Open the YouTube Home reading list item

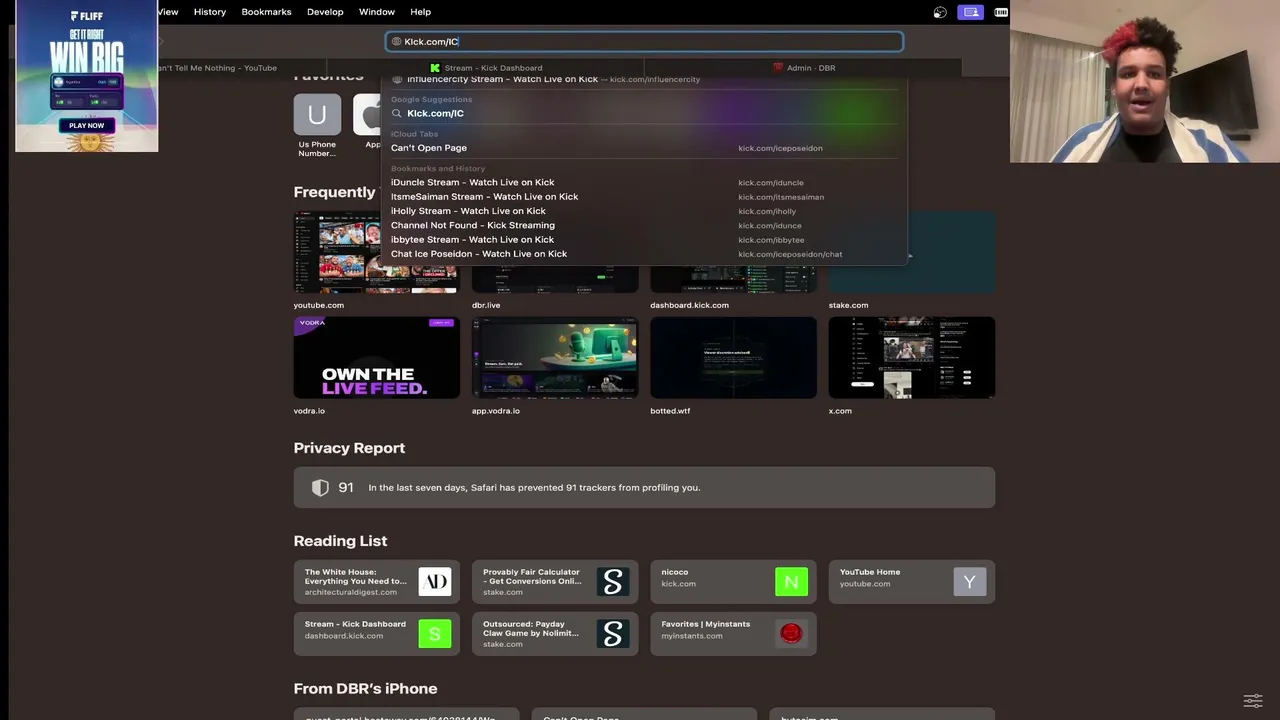(x=912, y=582)
